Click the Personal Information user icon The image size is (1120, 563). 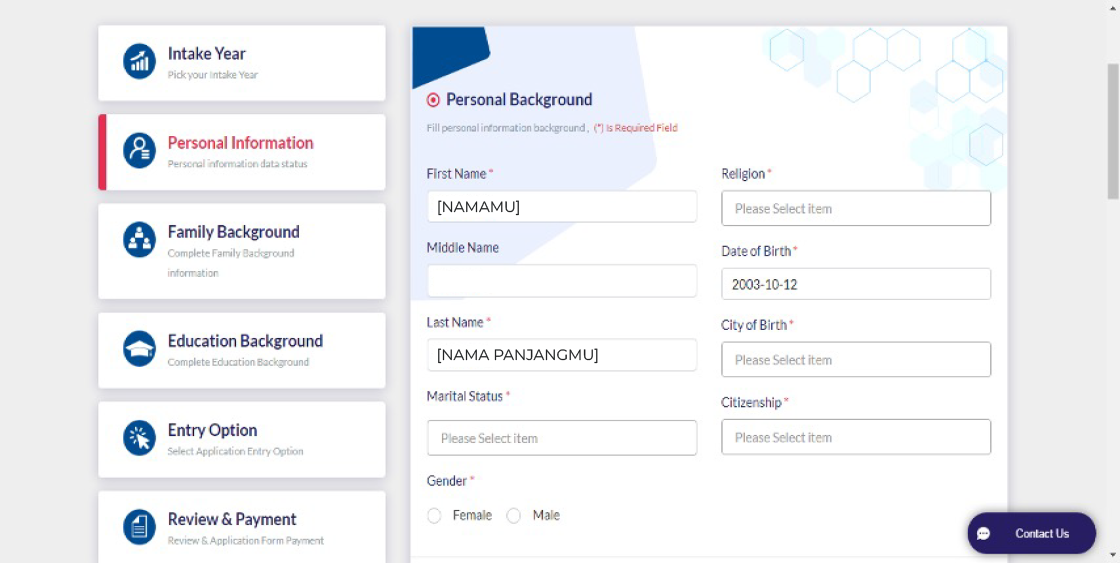pyautogui.click(x=139, y=151)
